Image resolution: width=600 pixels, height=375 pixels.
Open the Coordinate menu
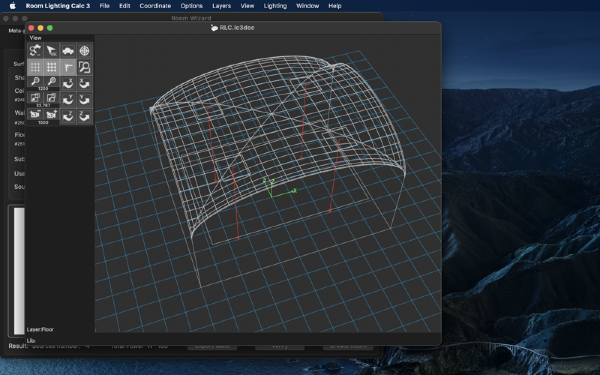pos(155,6)
